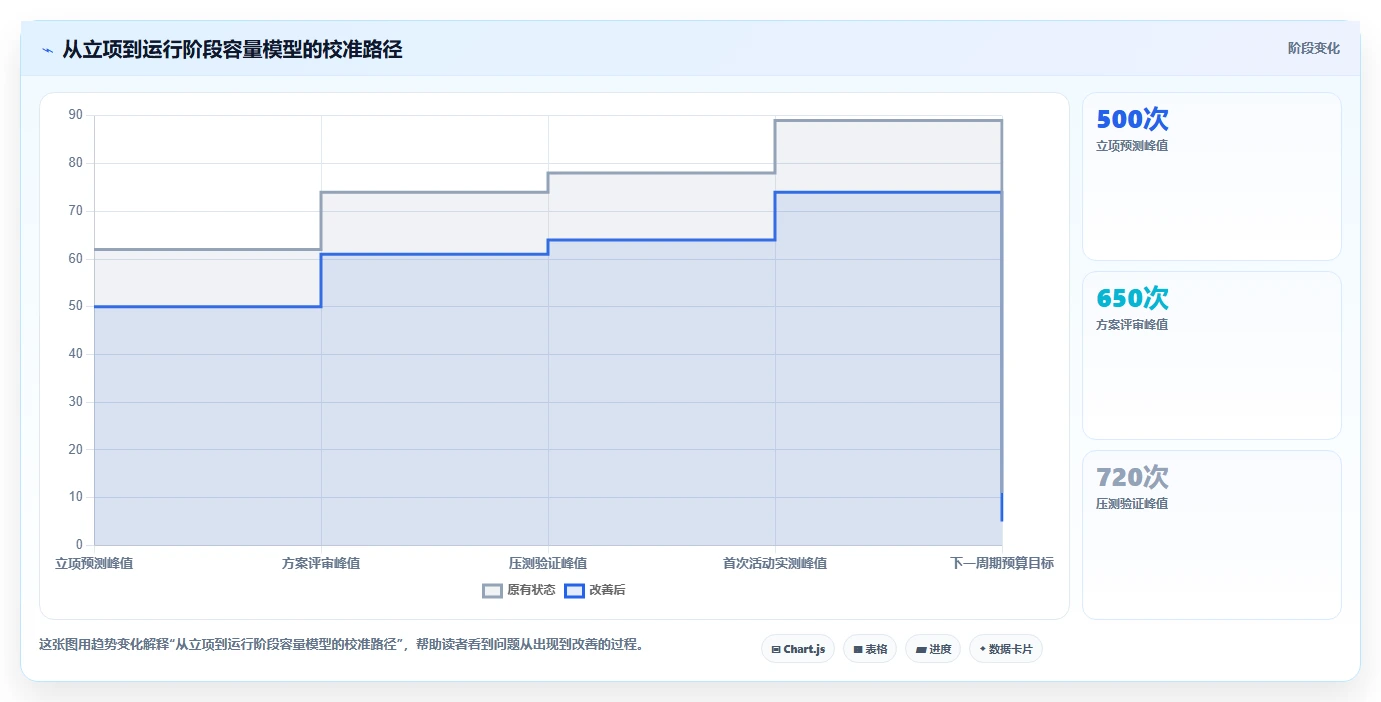Screen dimensions: 1381x702
Task: Open the 650次 方案评审峰值 card
Action: pyautogui.click(x=1212, y=355)
